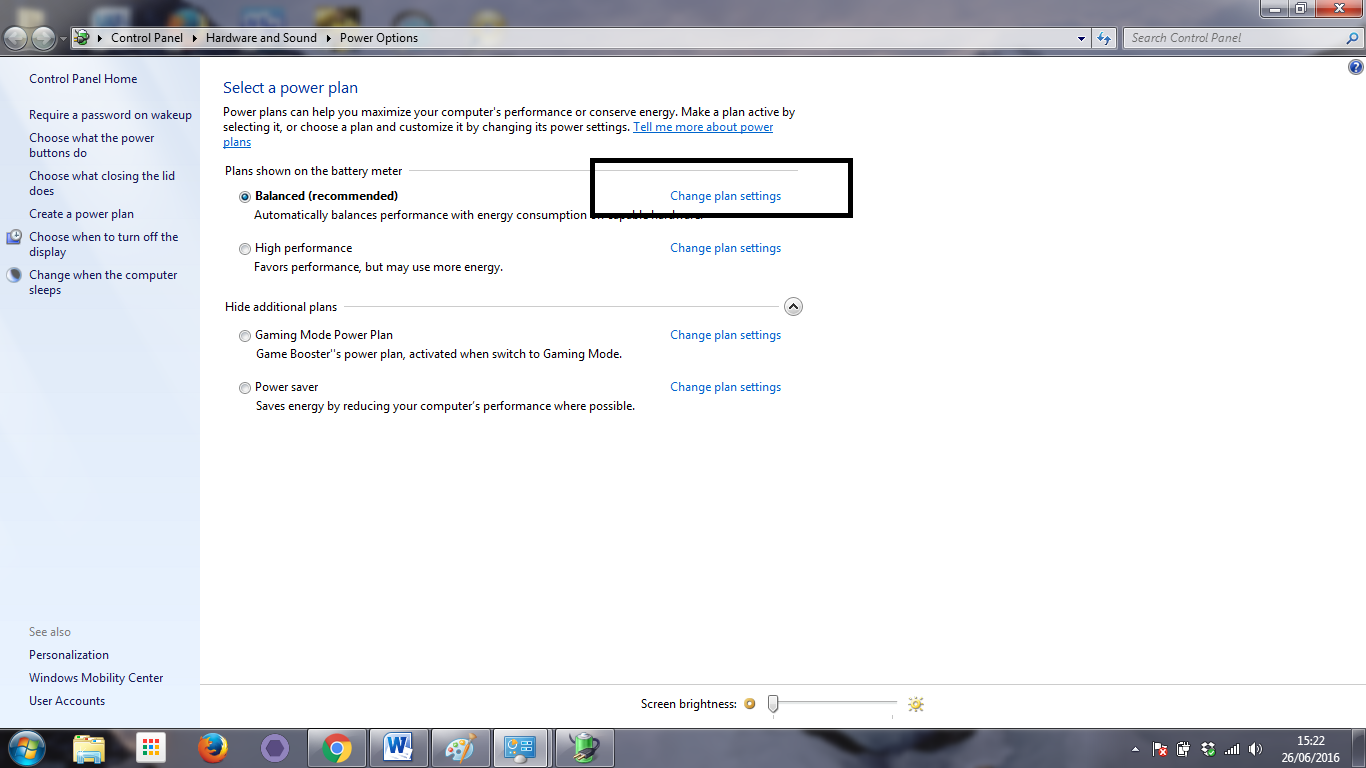Click the volume speaker tray icon

pyautogui.click(x=1256, y=749)
